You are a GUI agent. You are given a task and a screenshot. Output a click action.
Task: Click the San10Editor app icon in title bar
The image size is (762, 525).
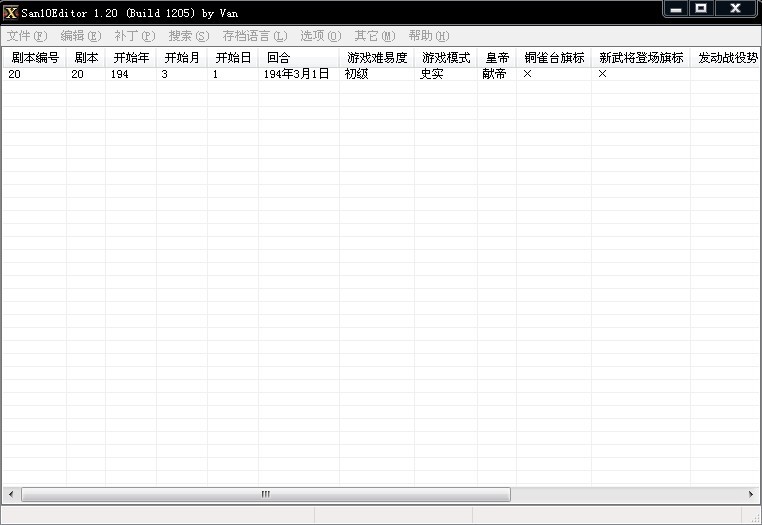coord(11,12)
